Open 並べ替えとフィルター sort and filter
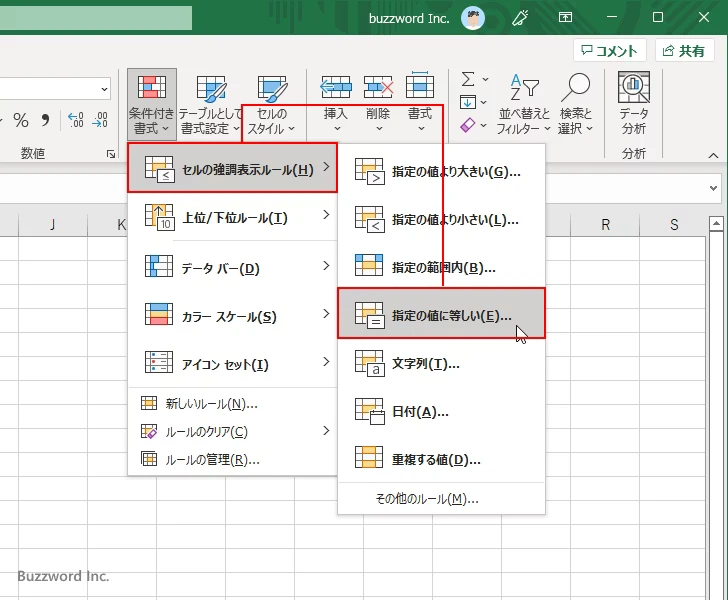This screenshot has width=728, height=600. coord(524,104)
